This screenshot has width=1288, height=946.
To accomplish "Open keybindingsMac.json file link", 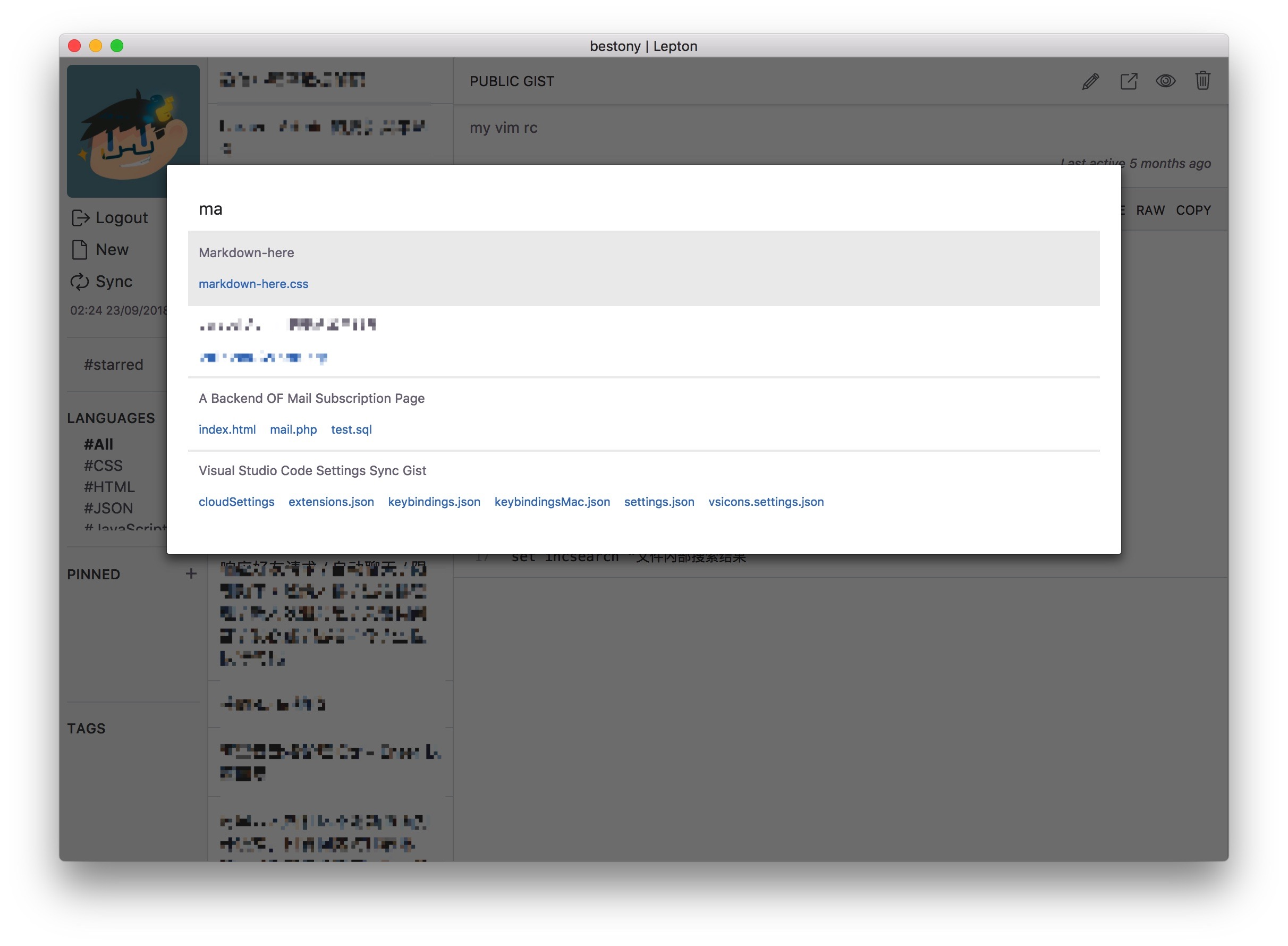I will tap(552, 502).
